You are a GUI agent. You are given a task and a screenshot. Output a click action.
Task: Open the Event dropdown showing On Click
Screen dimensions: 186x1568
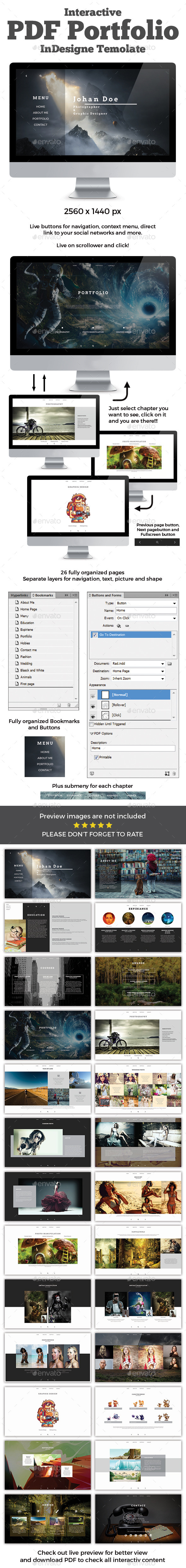click(x=146, y=618)
